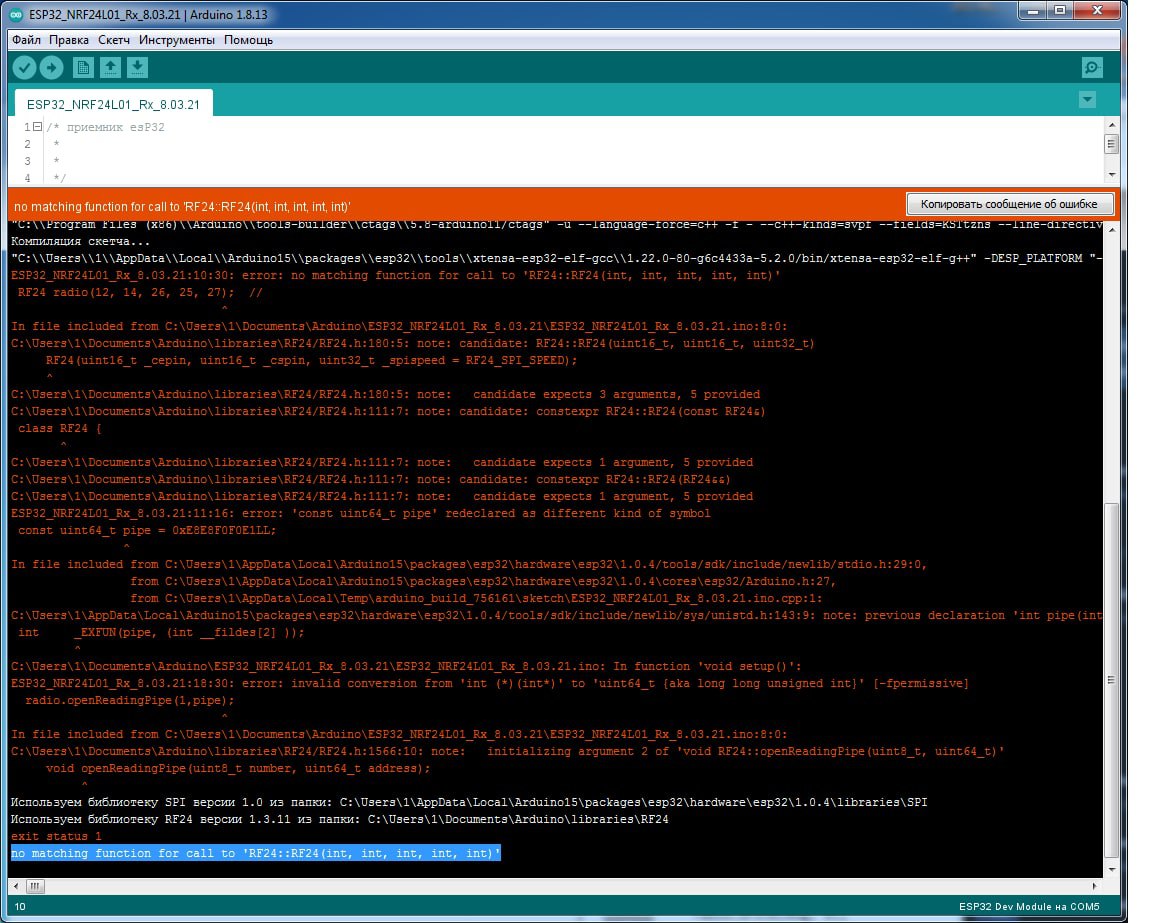Click the Upload arrow icon
Image resolution: width=1152 pixels, height=923 pixels.
point(51,68)
